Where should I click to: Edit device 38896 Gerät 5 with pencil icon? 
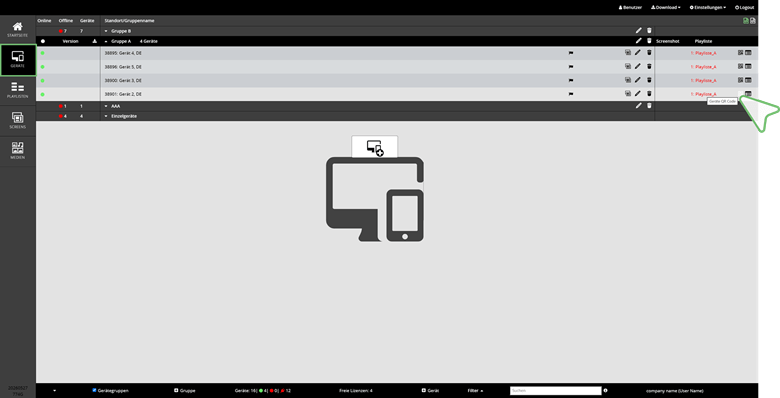click(638, 66)
